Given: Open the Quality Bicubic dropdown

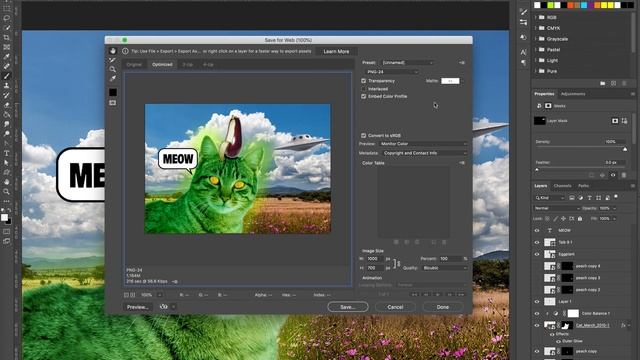Looking at the screenshot, I should (x=444, y=268).
